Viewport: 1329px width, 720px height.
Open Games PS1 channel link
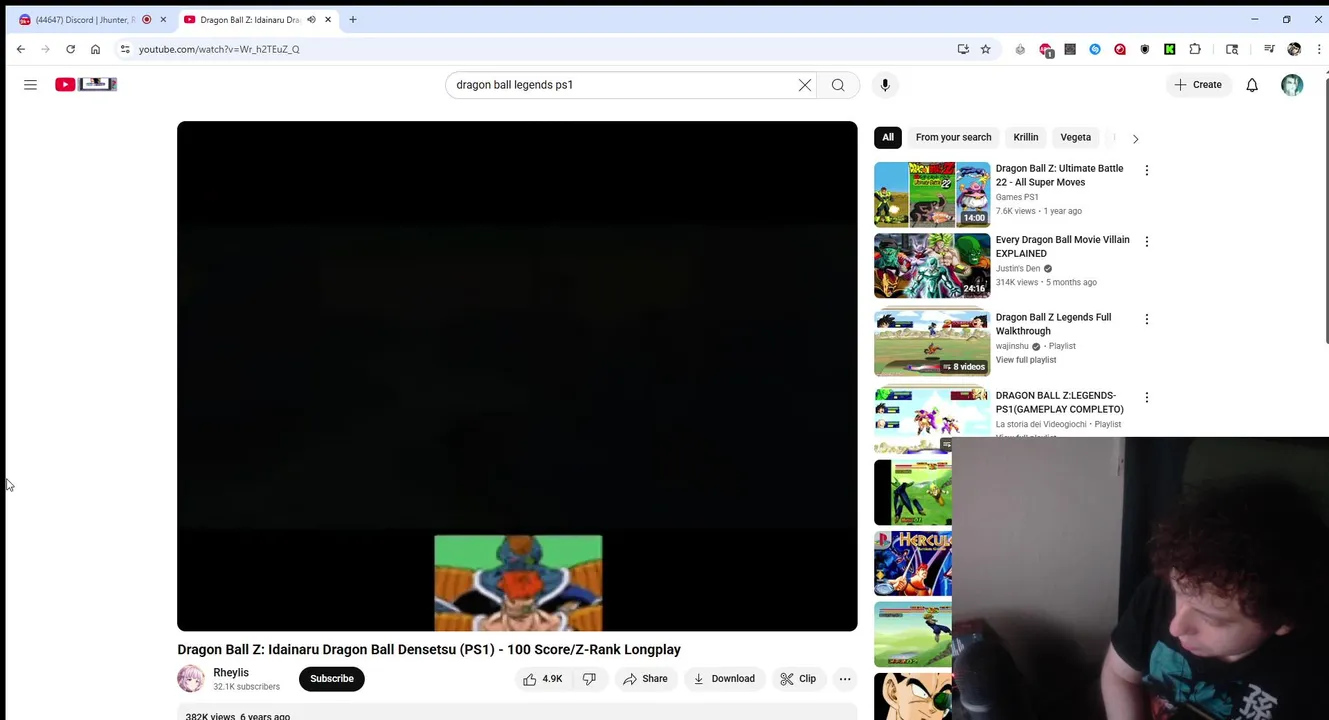pos(1017,198)
